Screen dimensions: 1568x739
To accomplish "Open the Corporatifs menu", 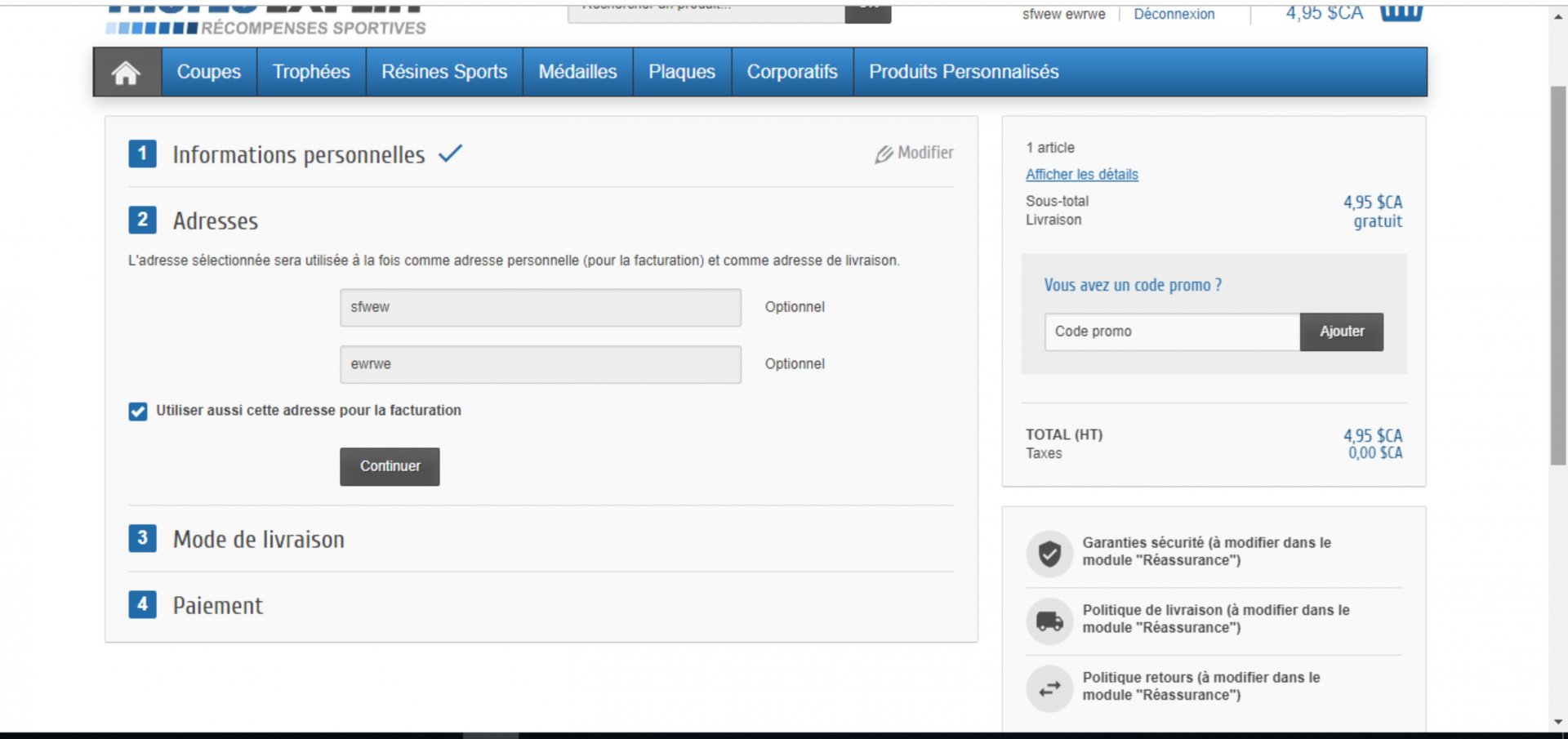I will click(x=792, y=72).
